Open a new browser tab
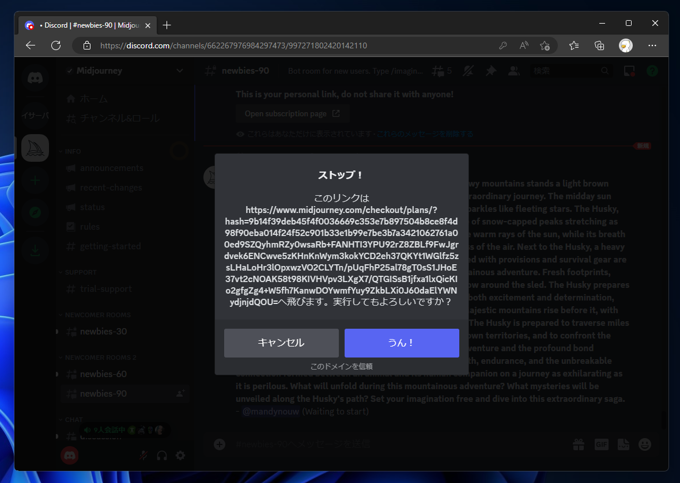 pos(167,25)
